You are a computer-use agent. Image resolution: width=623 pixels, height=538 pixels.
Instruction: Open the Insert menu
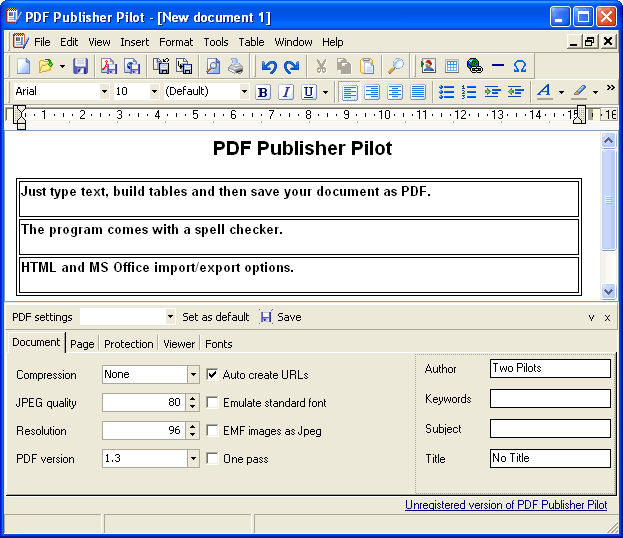(x=135, y=42)
